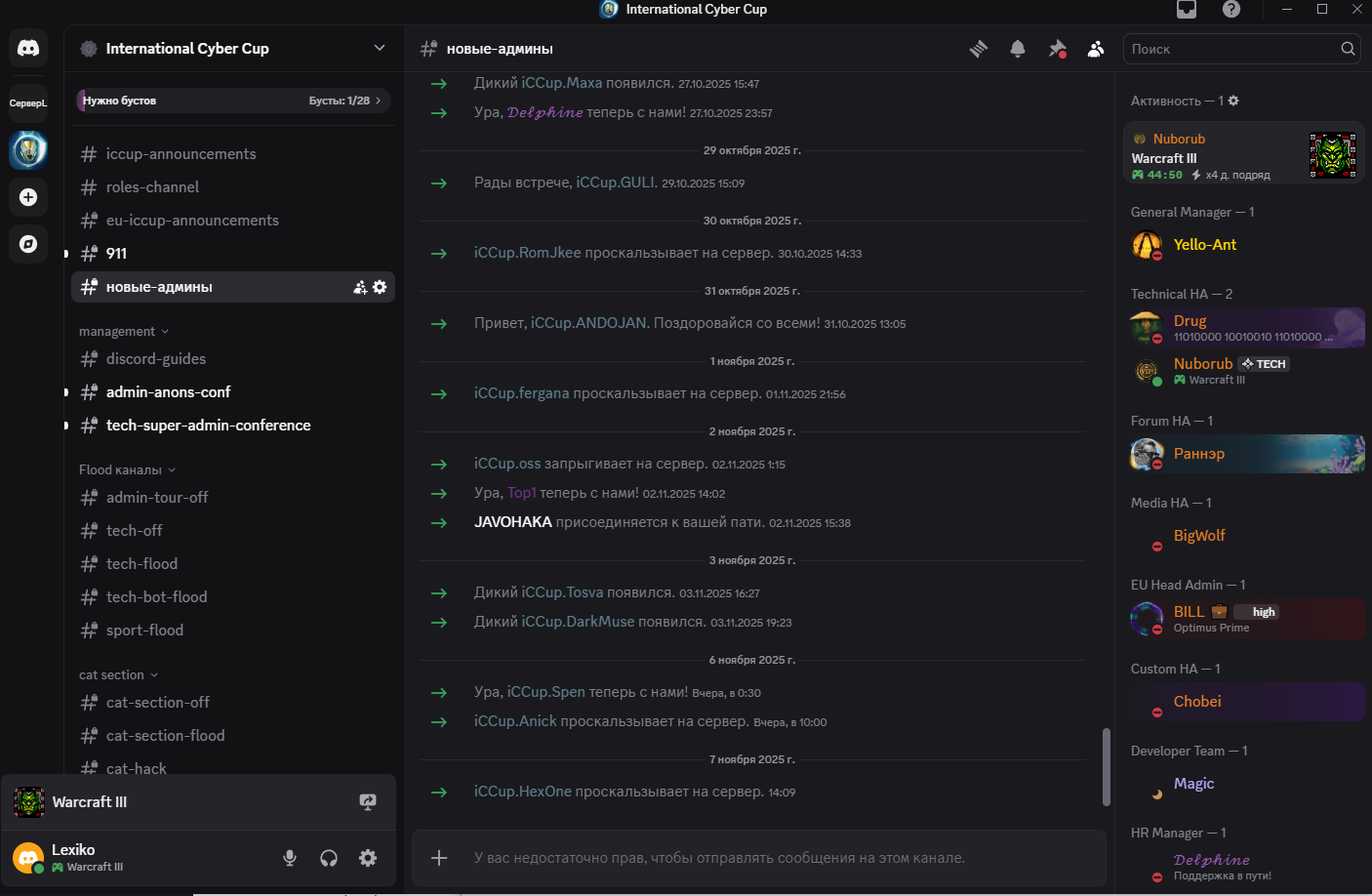Click Раннэр avatar in member list

1147,454
